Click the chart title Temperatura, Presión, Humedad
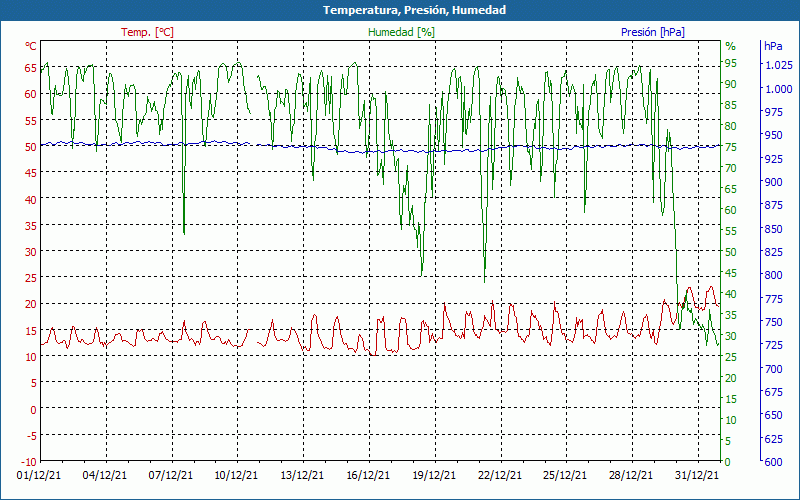Screen dimensions: 800x500 pyautogui.click(x=414, y=10)
